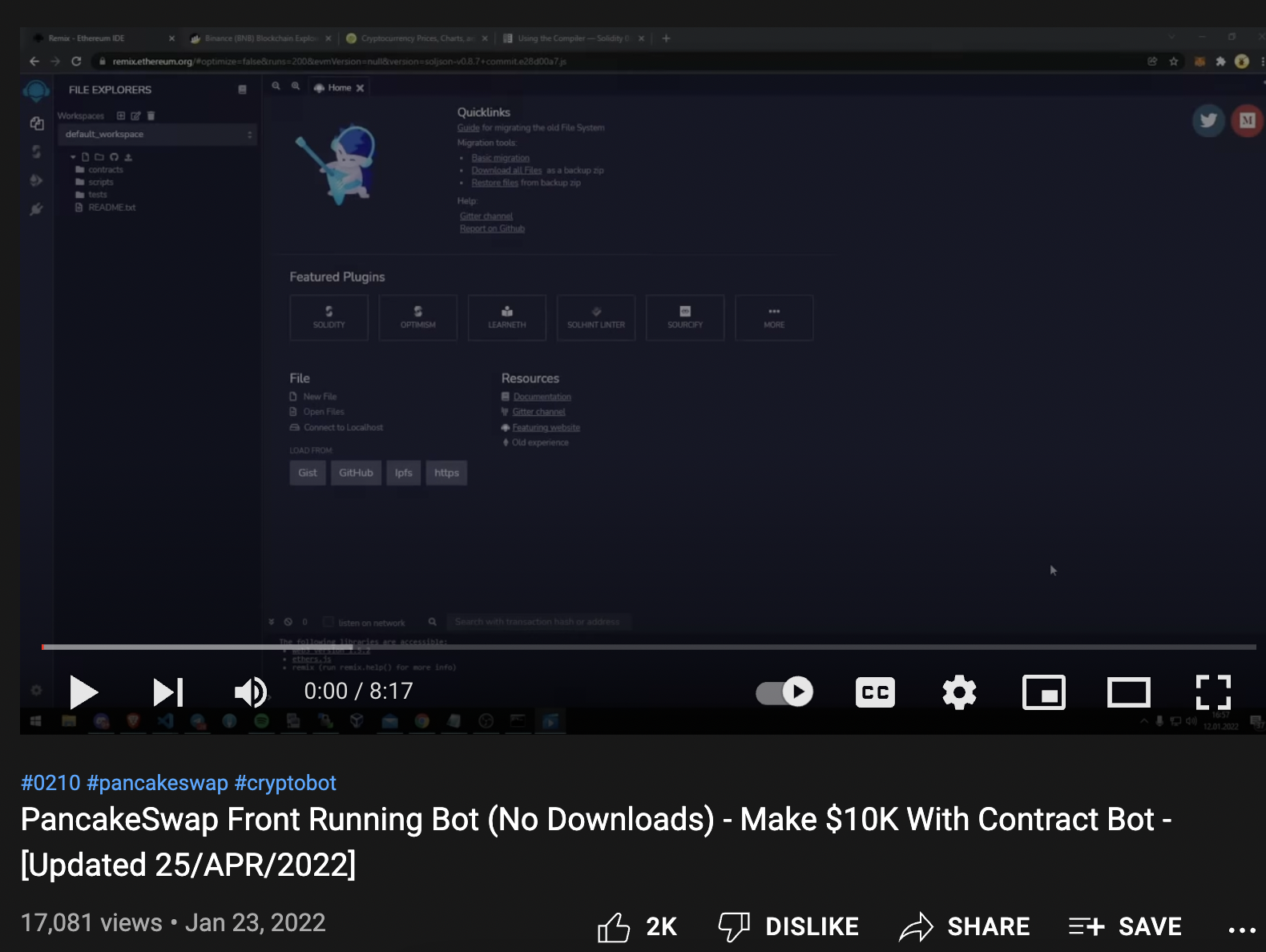Toggle the autoplay switch
The height and width of the screenshot is (952, 1266).
[784, 692]
